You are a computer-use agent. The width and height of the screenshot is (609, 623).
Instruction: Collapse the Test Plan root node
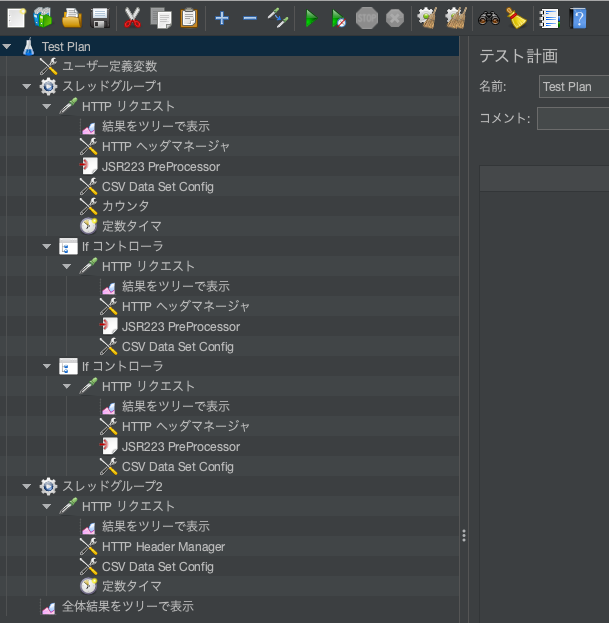tap(6, 46)
